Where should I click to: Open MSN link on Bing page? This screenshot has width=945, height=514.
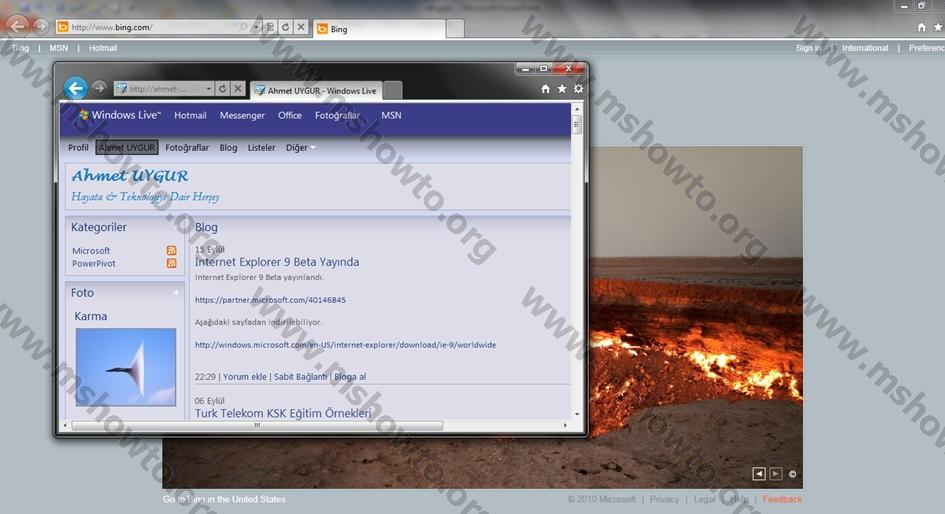(x=58, y=48)
